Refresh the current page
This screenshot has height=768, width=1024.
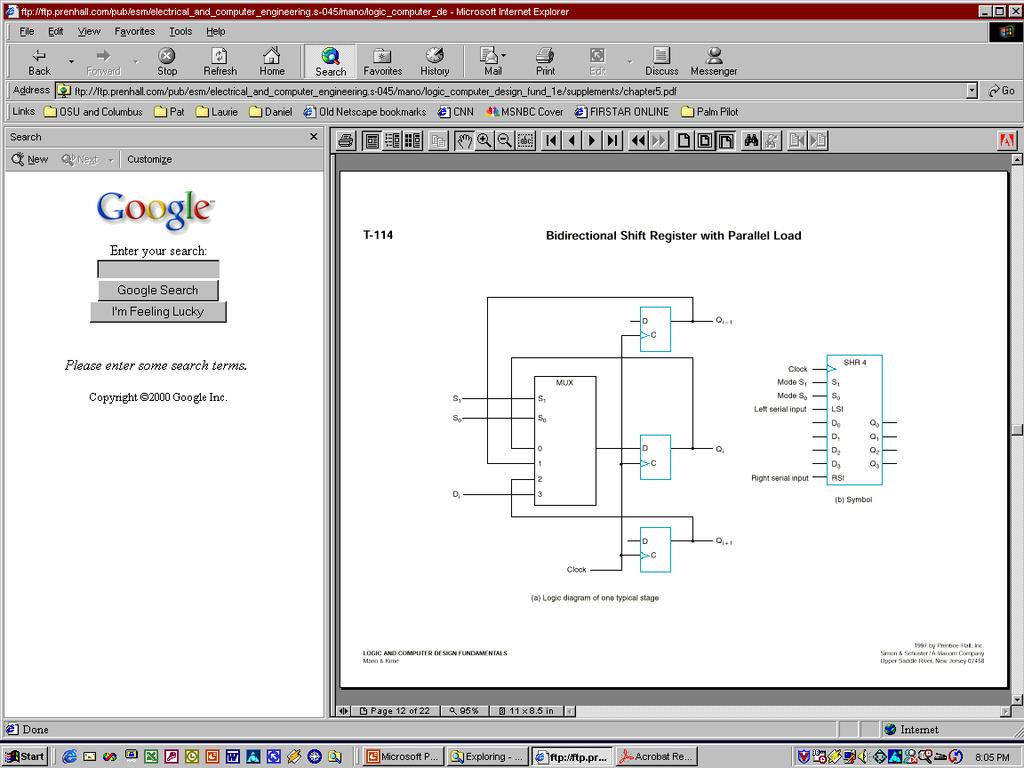tap(220, 62)
